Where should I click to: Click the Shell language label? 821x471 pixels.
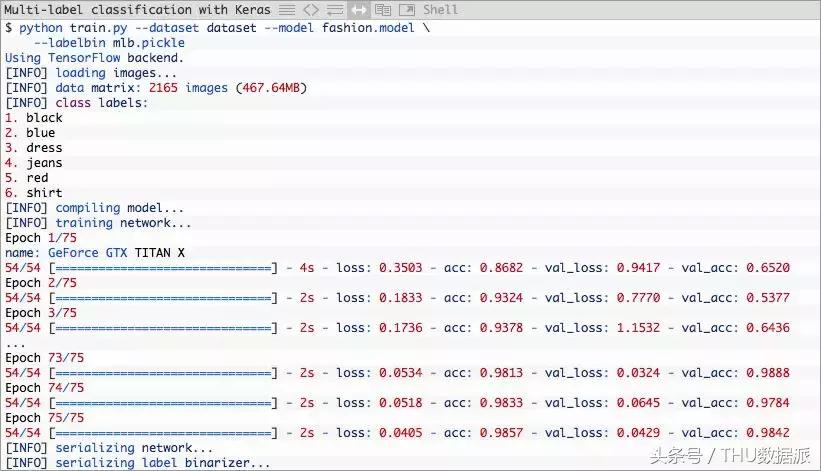[439, 9]
